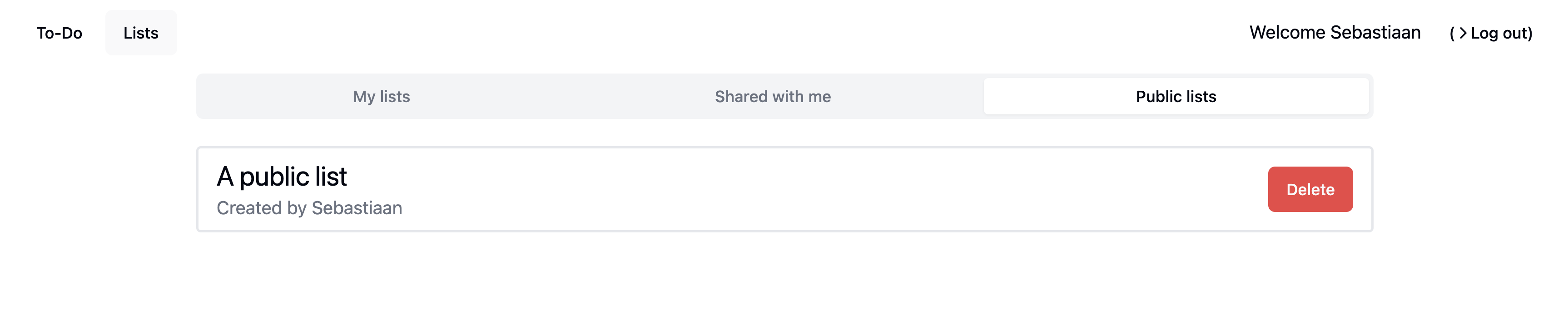Click the Welcome Sebastiaan greeting
Viewport: 1568px width, 315px height.
(x=1334, y=33)
